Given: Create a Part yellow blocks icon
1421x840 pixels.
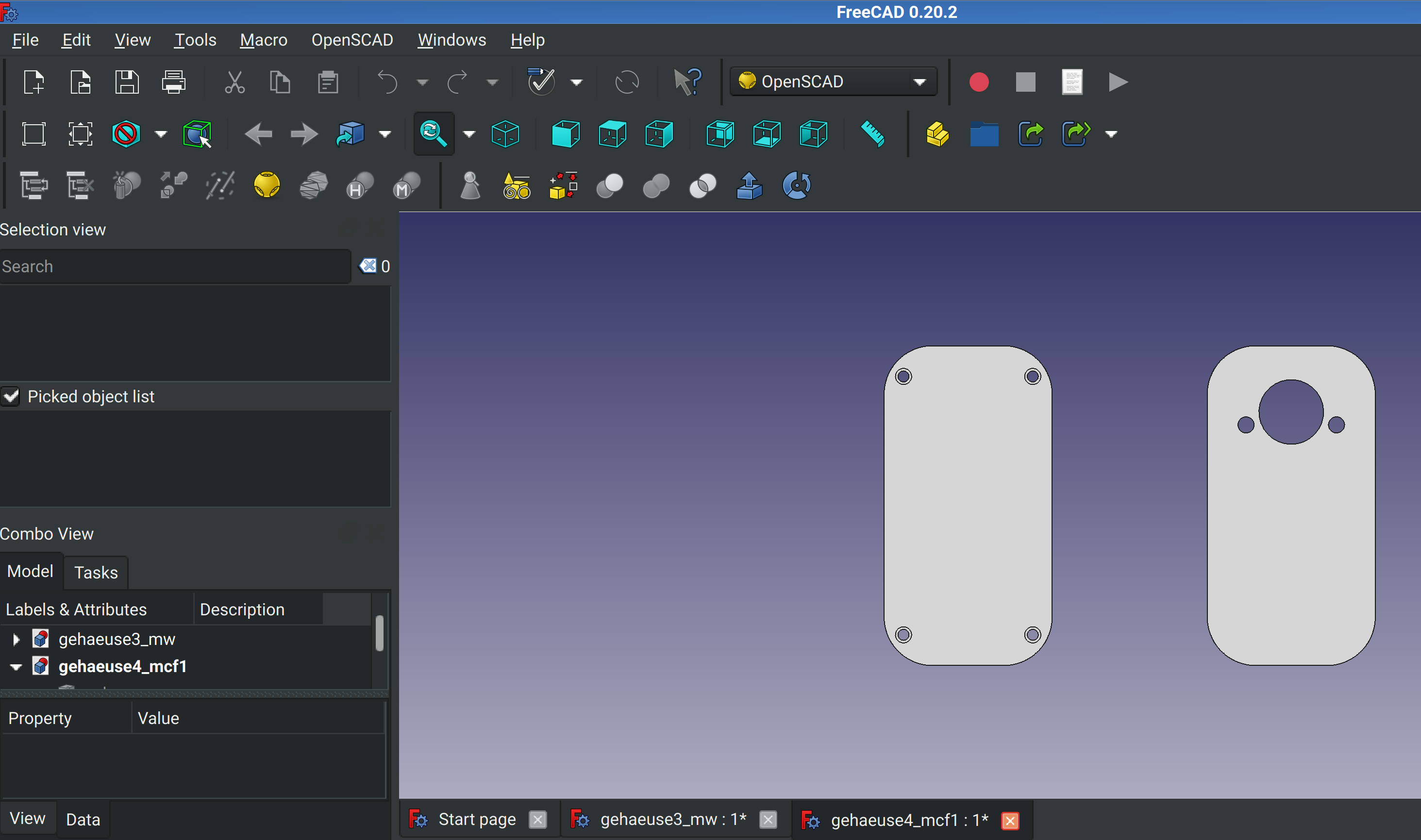Looking at the screenshot, I should pyautogui.click(x=937, y=134).
